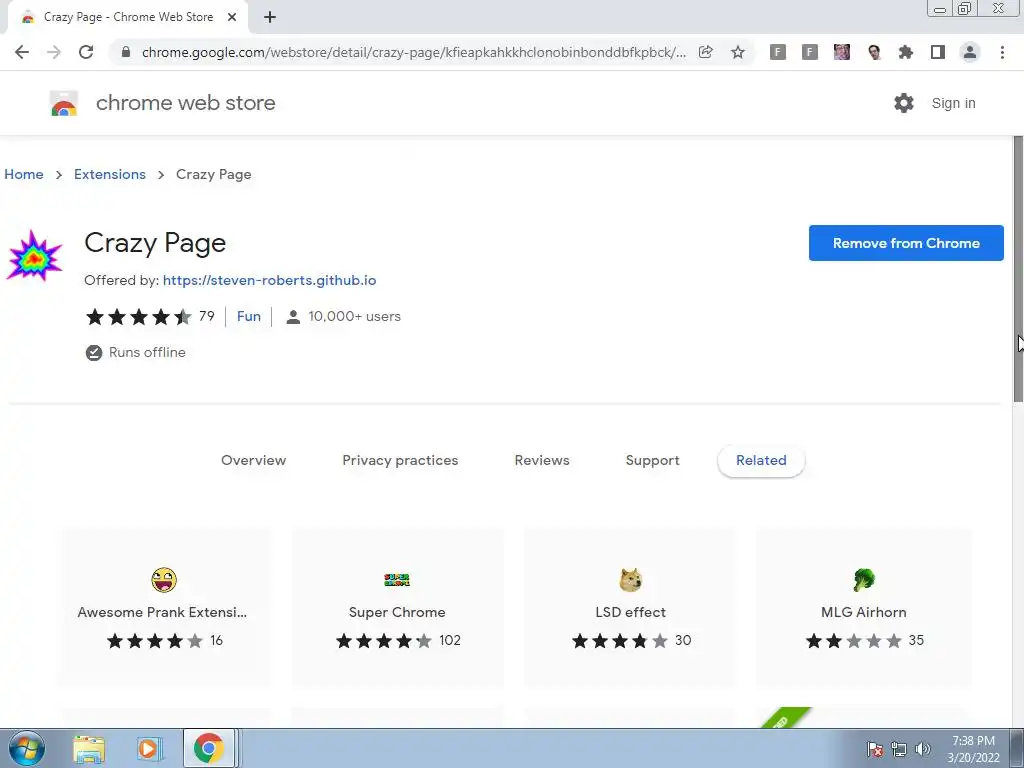
Task: Click the Awesome Prank smiley icon
Action: coord(163,580)
